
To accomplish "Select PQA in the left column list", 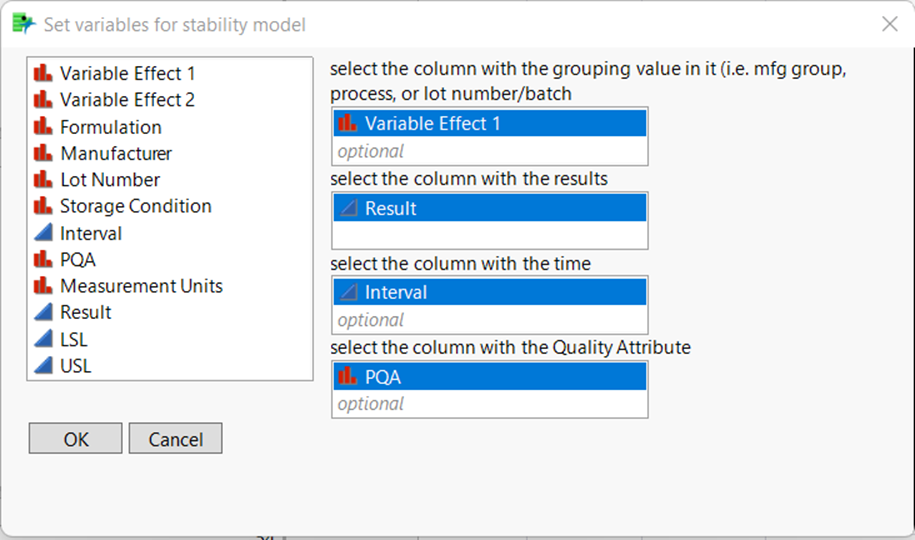I will tap(78, 260).
